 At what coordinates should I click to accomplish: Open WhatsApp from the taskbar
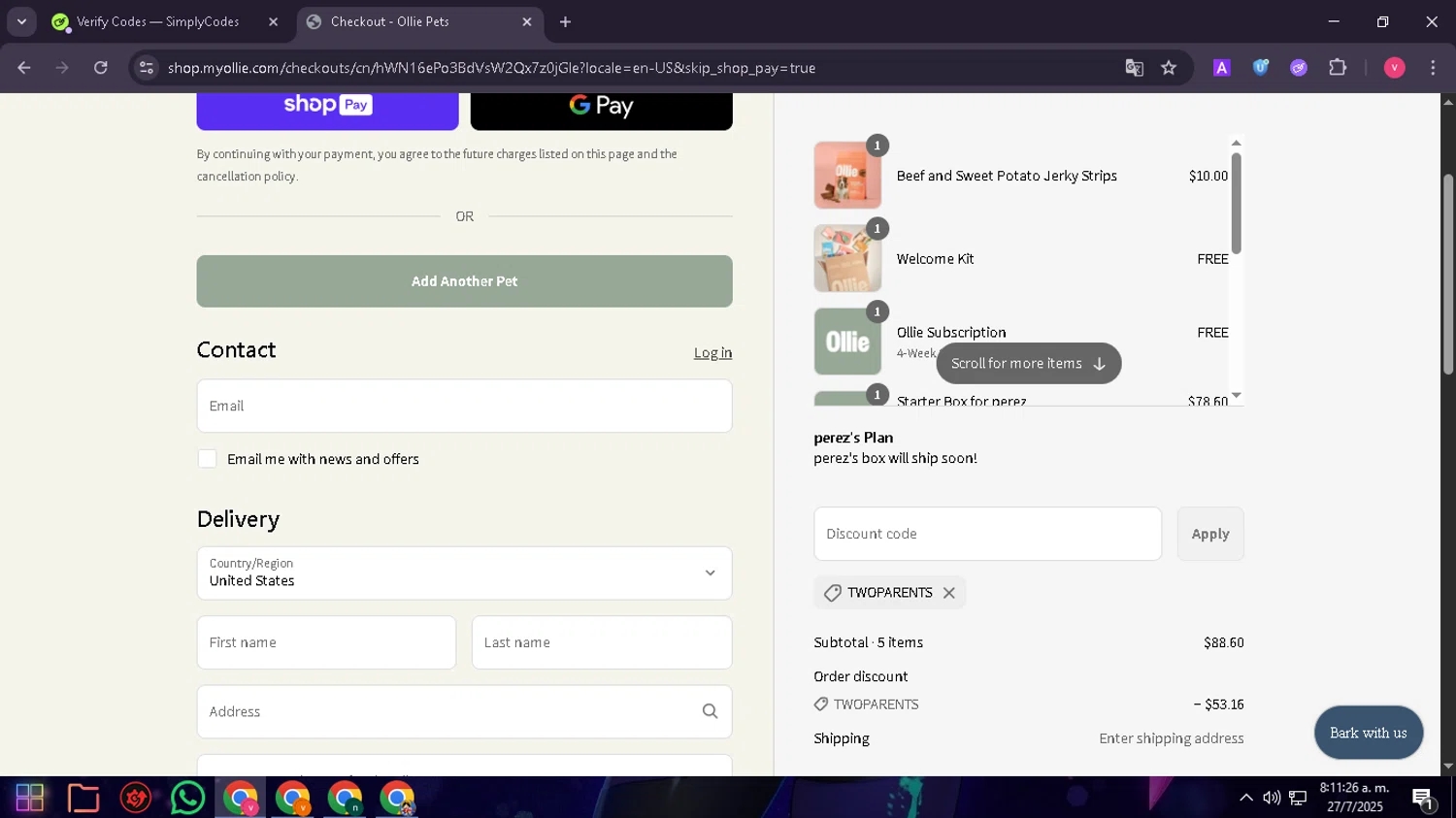[187, 798]
